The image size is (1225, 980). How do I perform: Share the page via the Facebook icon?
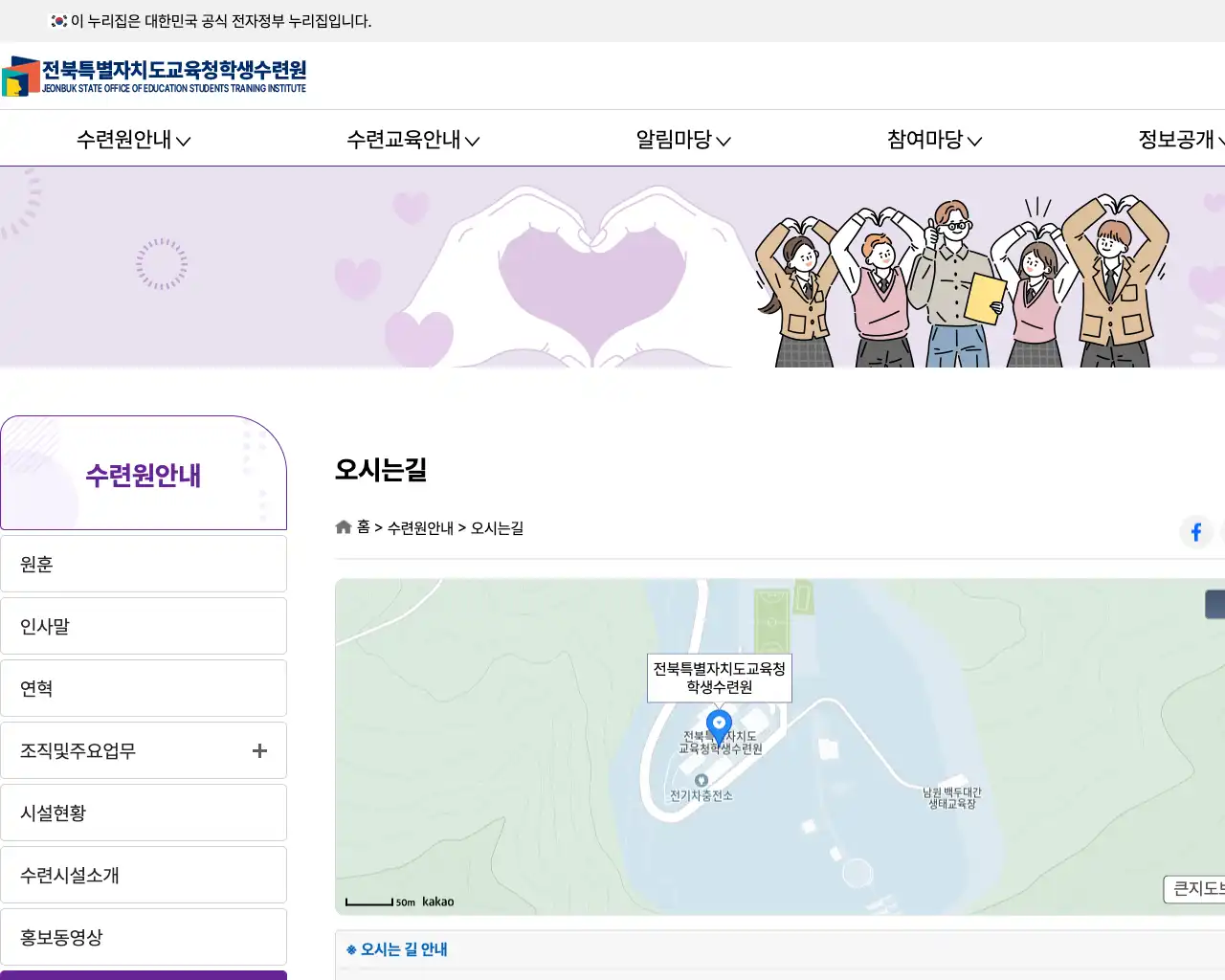coord(1195,532)
